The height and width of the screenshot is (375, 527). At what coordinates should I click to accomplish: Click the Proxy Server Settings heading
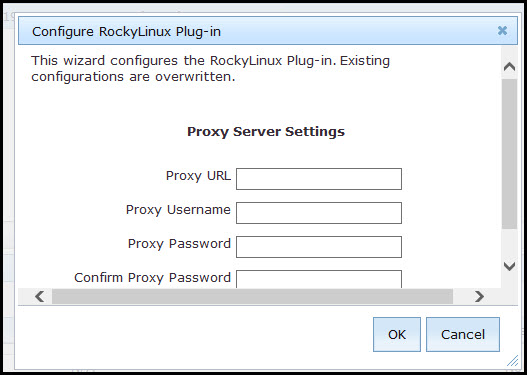tap(266, 131)
